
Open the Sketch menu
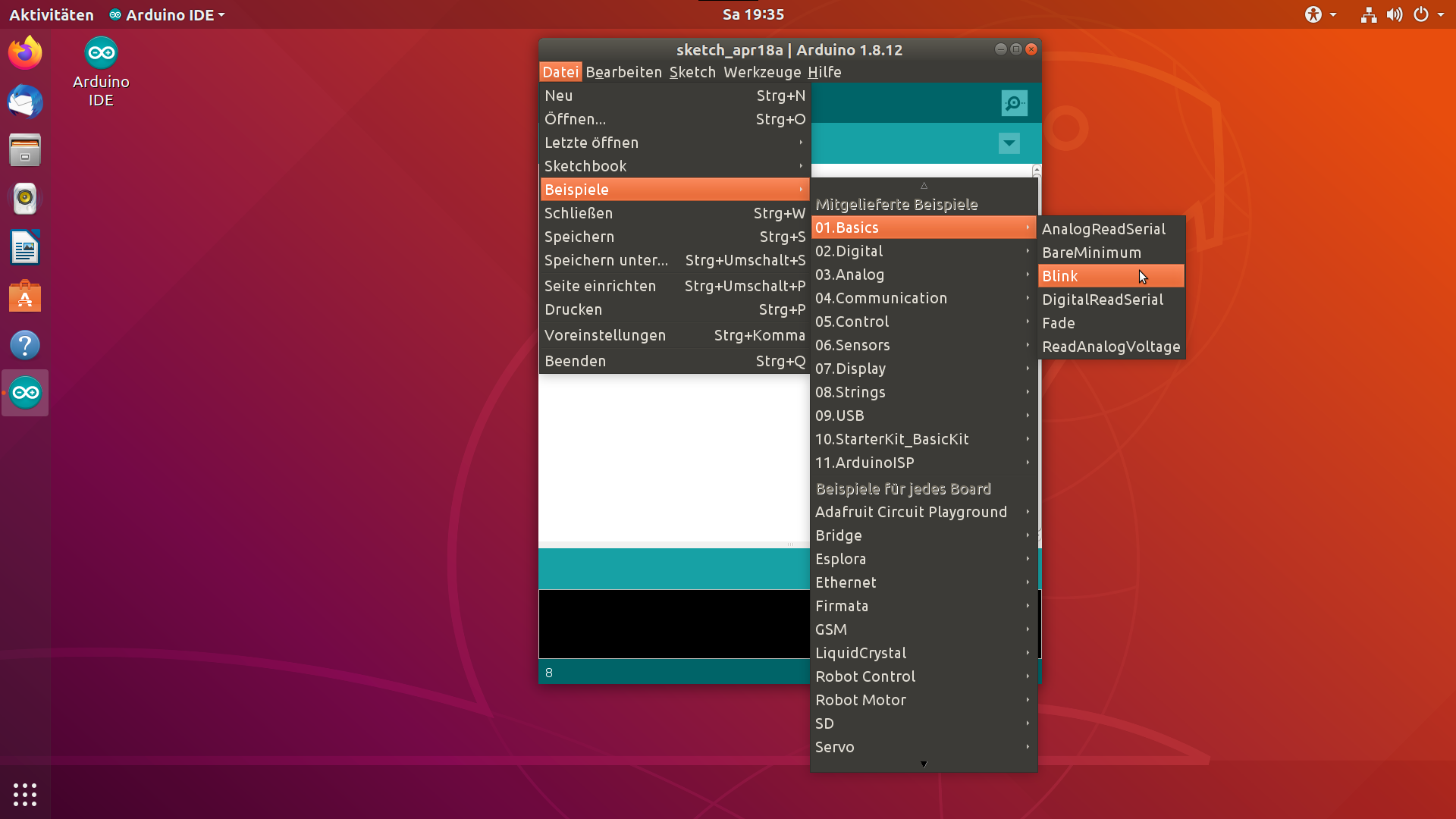[x=692, y=72]
